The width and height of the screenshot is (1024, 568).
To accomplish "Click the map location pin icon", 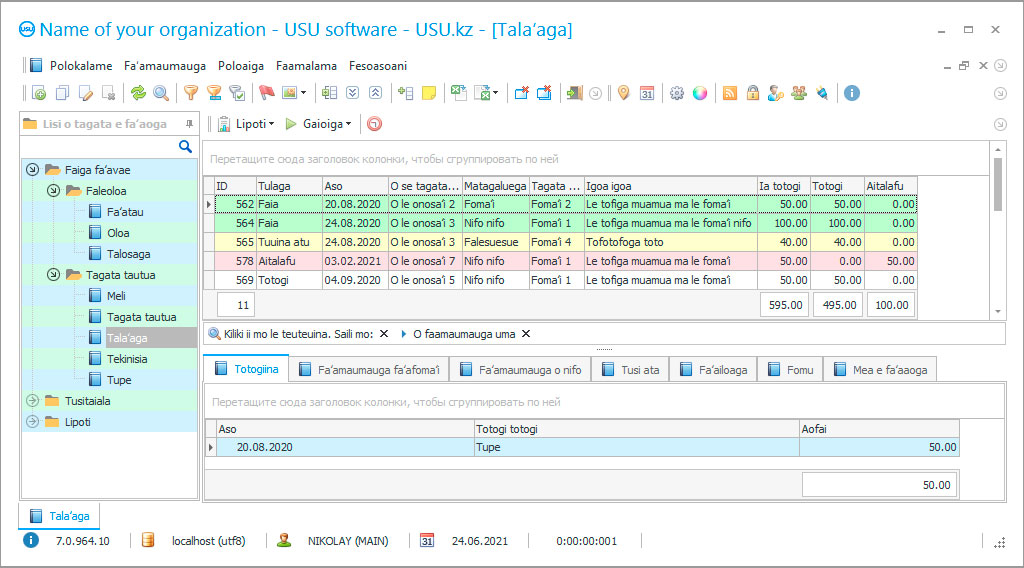I will [624, 93].
